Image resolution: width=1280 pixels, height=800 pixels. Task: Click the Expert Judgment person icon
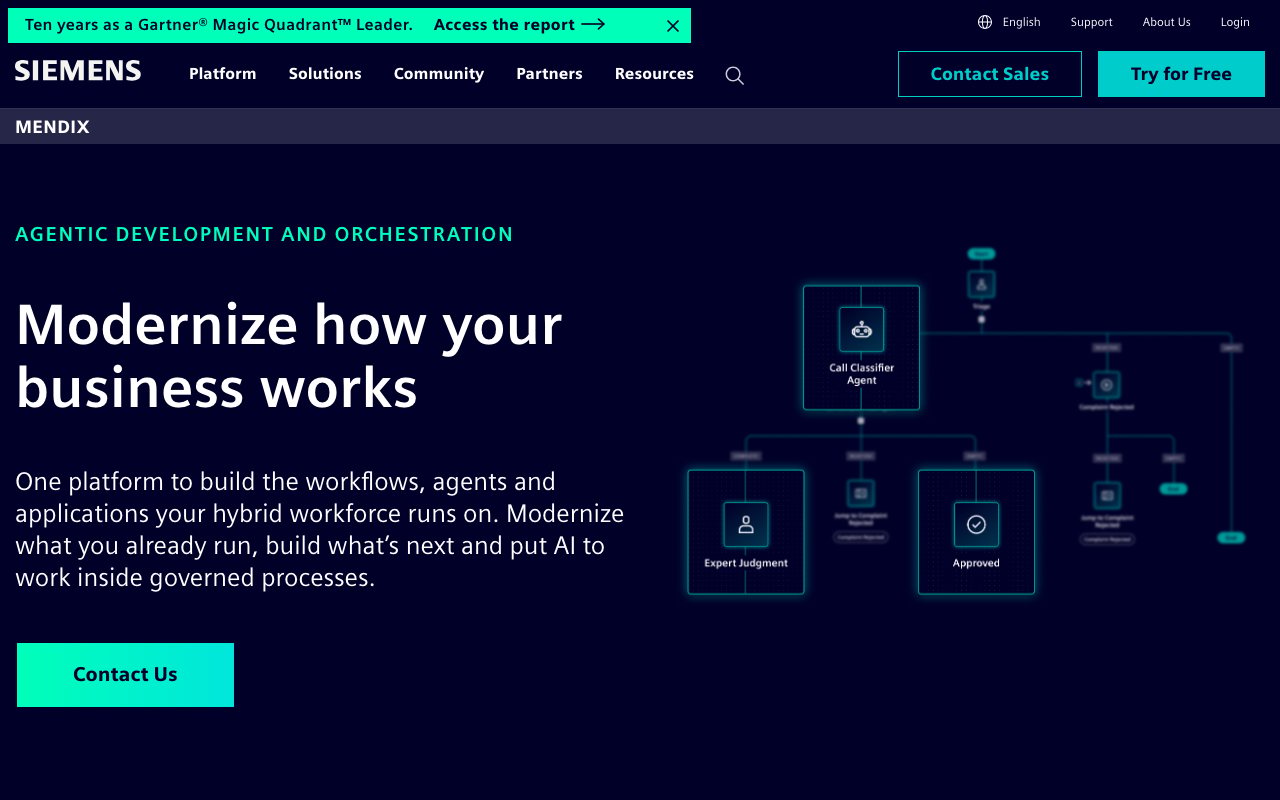tap(746, 524)
